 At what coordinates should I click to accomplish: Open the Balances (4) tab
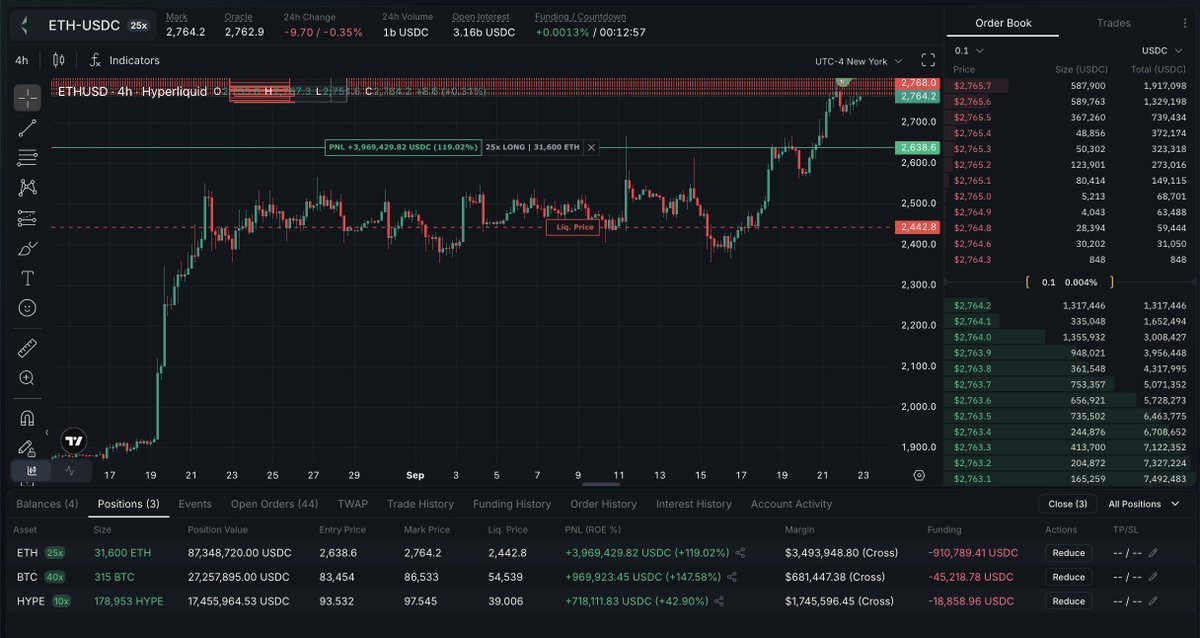pos(47,504)
